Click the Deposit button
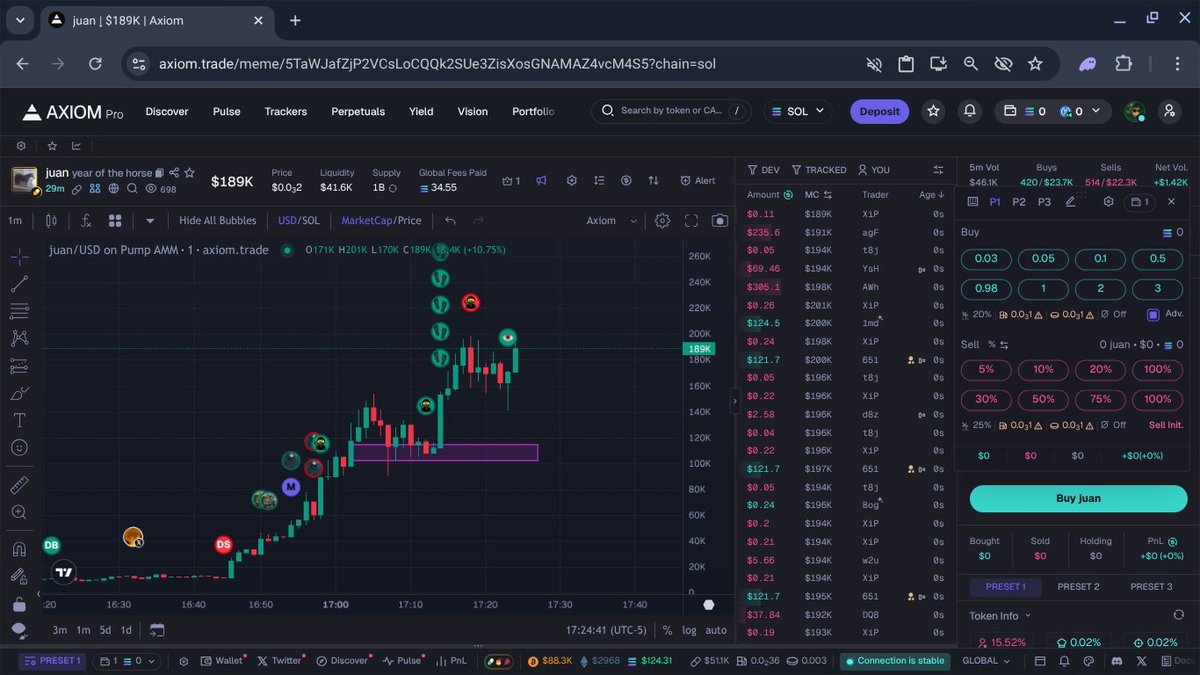 click(880, 111)
